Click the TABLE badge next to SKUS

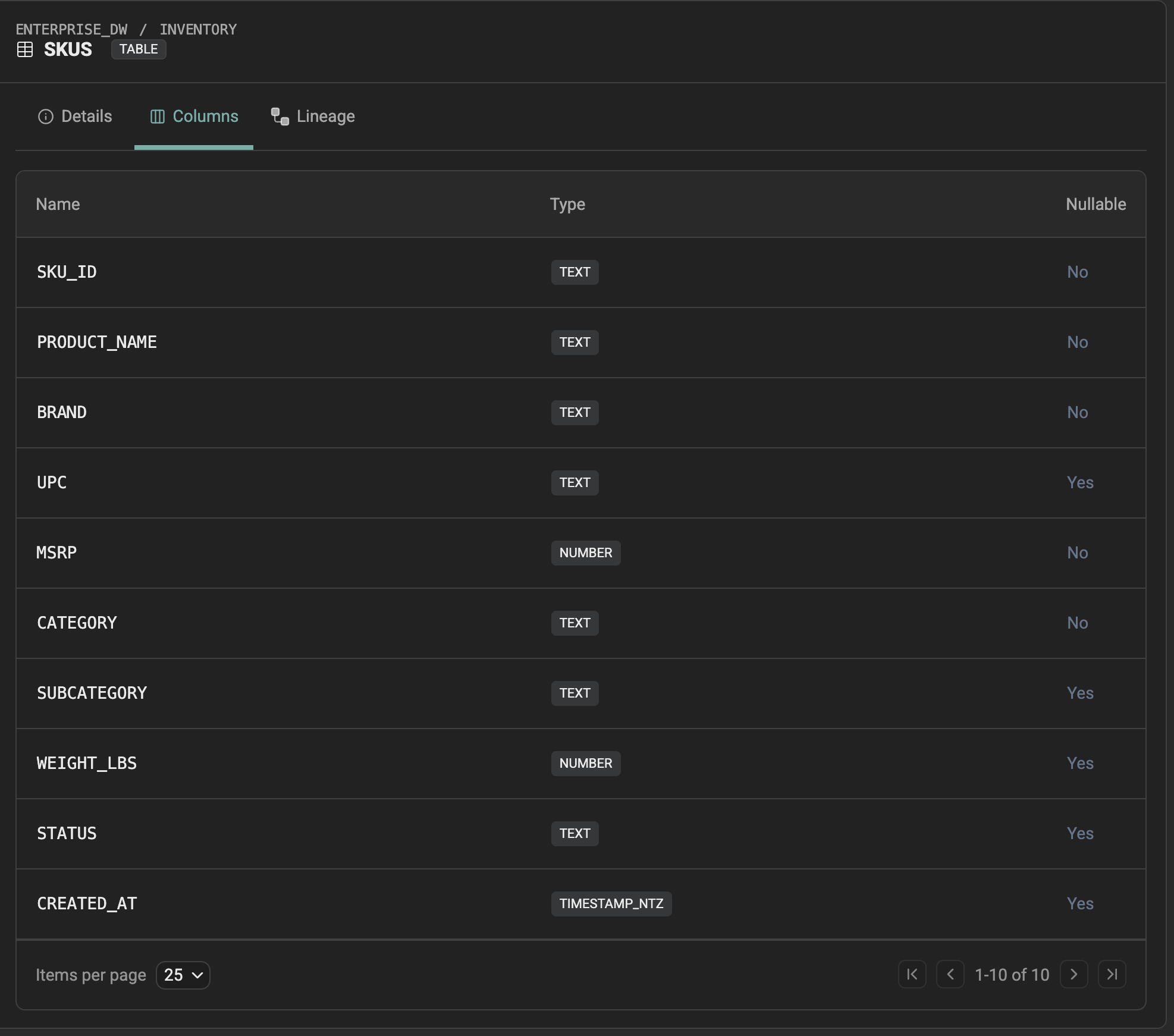139,49
